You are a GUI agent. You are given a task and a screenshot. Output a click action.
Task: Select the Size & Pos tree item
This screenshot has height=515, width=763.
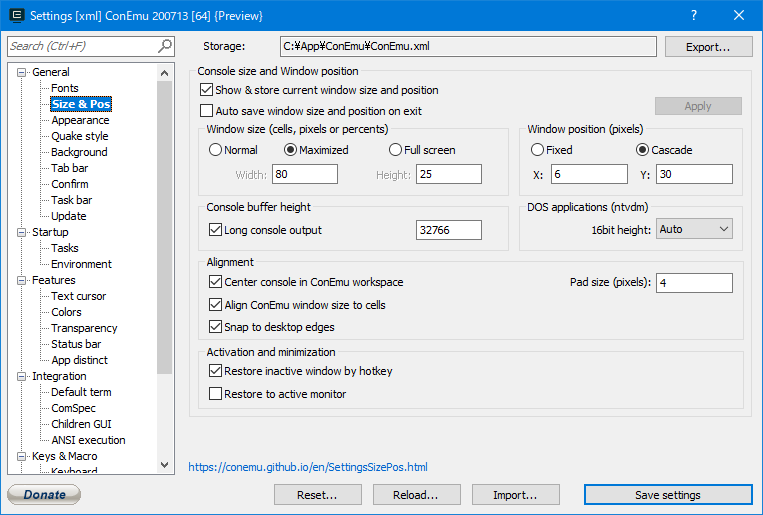[81, 104]
